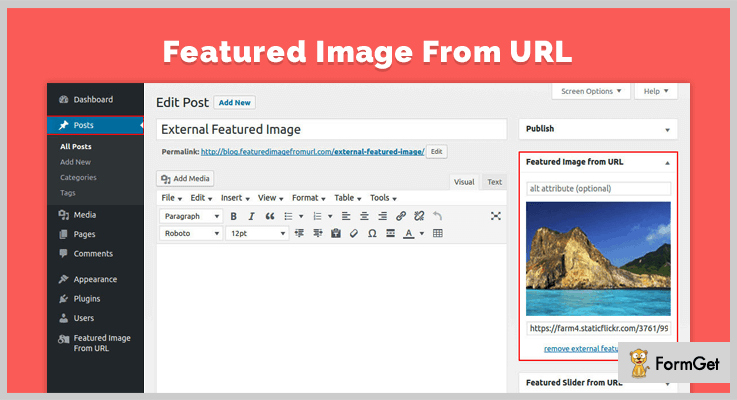This screenshot has height=400, width=737.
Task: Open Featured Image From URL sidebar menu
Action: click(x=95, y=343)
